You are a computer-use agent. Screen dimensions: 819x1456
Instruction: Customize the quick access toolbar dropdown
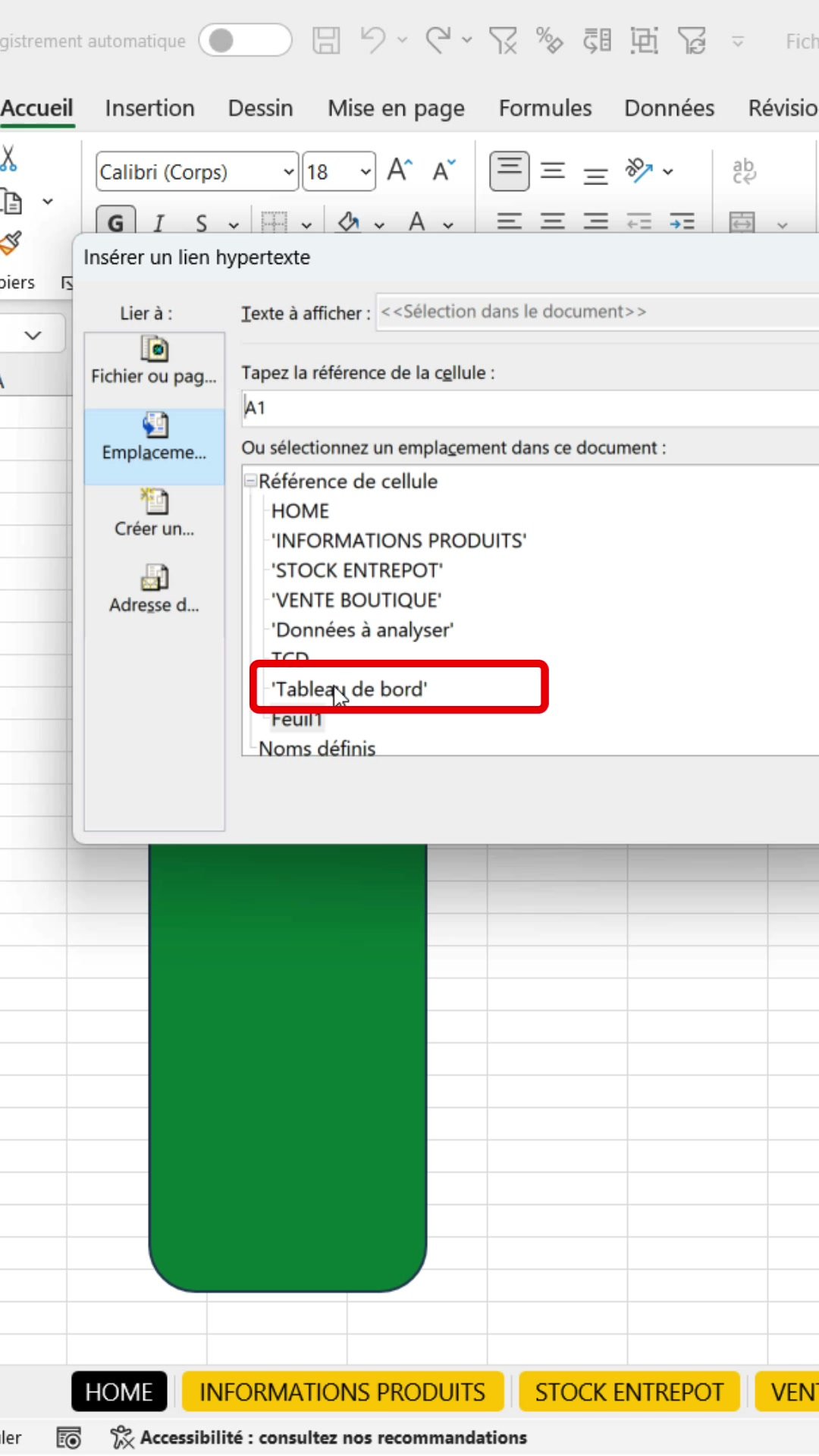[x=738, y=41]
